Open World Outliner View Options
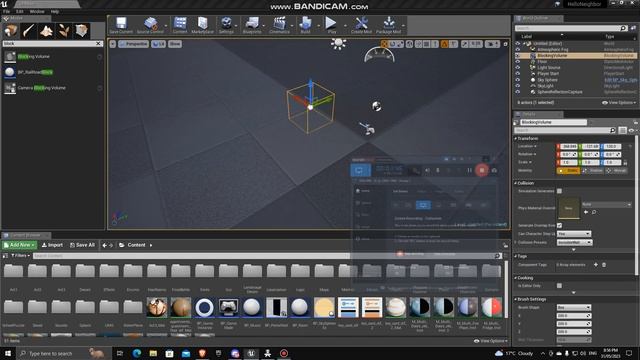640x360 pixels. 619,103
